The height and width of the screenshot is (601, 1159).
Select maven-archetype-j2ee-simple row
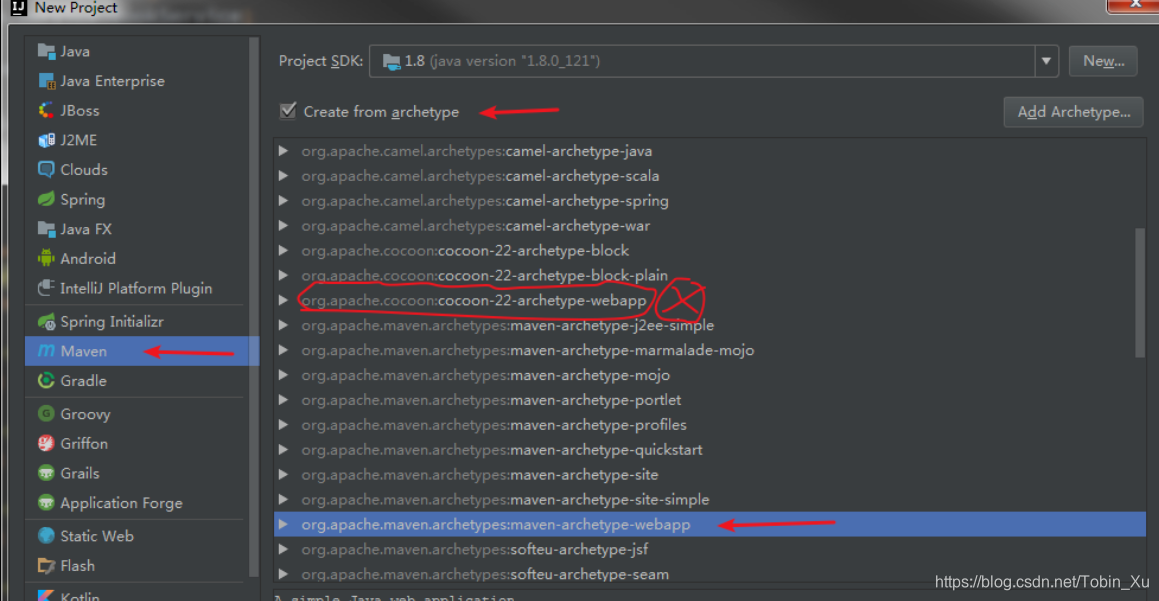tap(710, 325)
